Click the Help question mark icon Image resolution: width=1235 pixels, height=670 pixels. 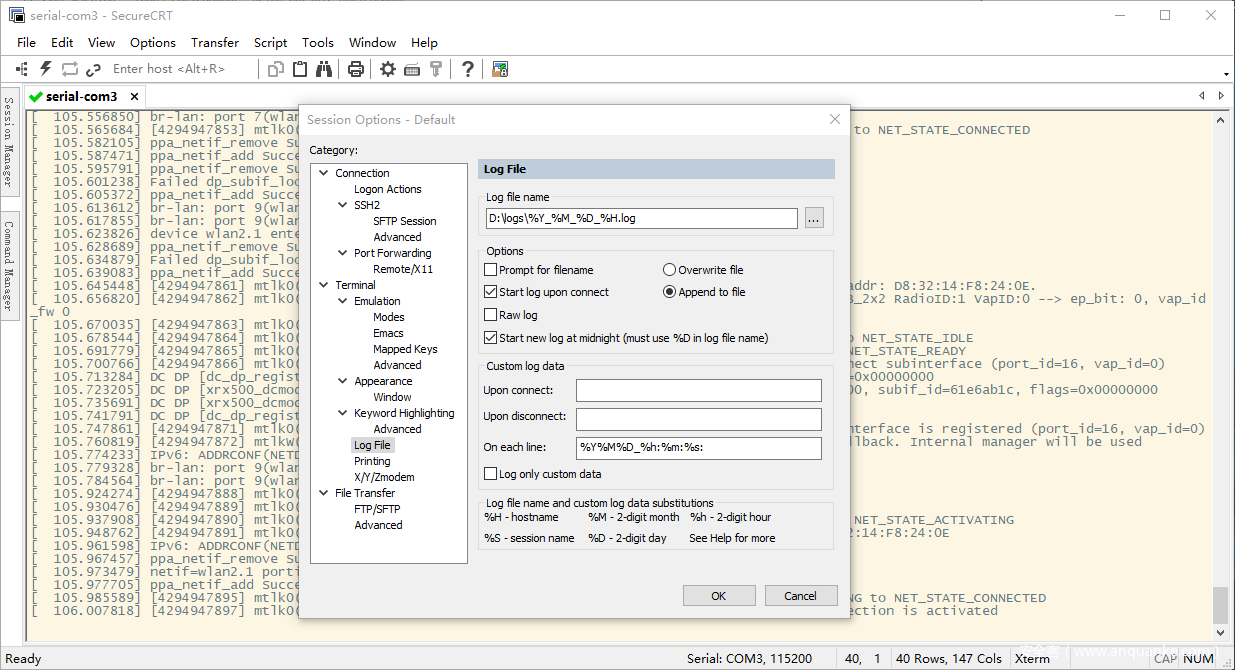(x=467, y=69)
